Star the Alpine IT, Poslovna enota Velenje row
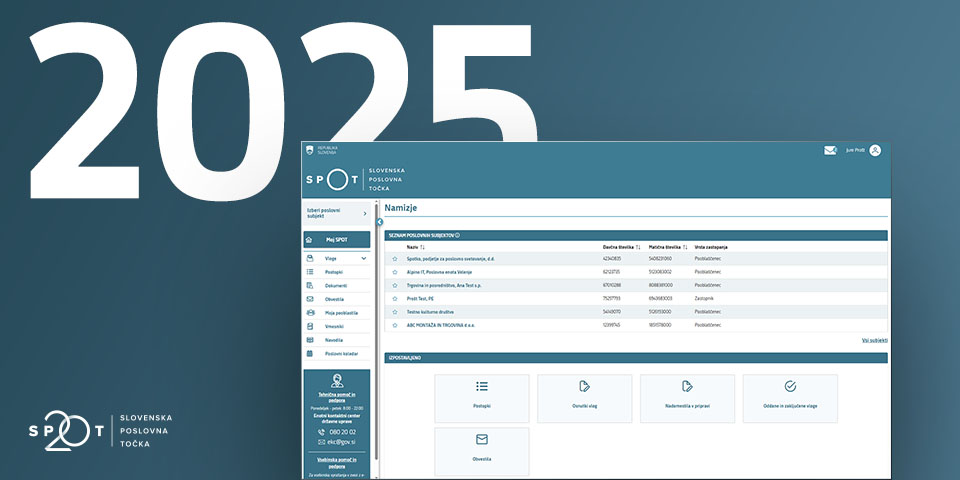960x480 pixels. pyautogui.click(x=395, y=272)
